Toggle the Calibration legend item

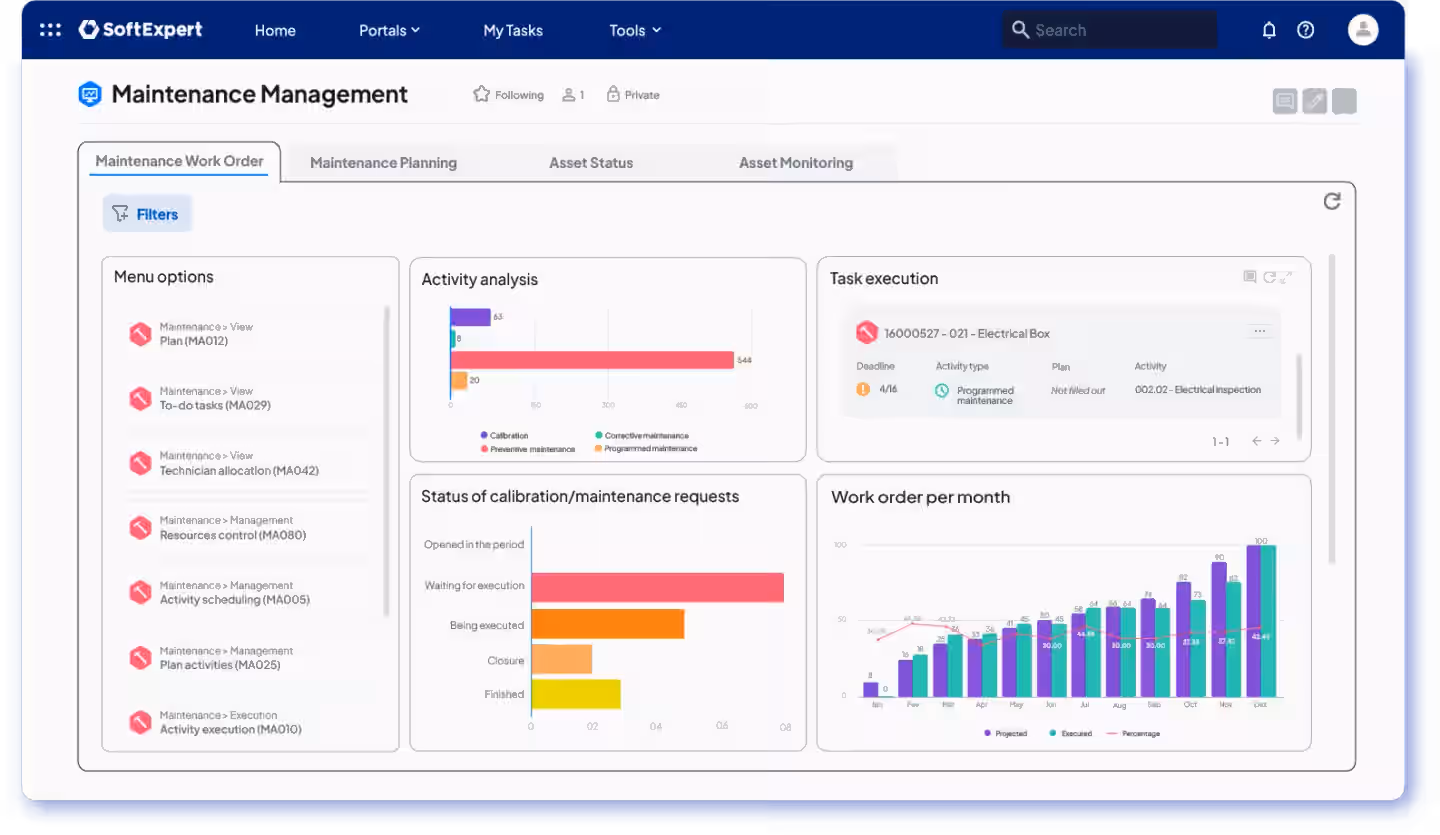pyautogui.click(x=504, y=435)
